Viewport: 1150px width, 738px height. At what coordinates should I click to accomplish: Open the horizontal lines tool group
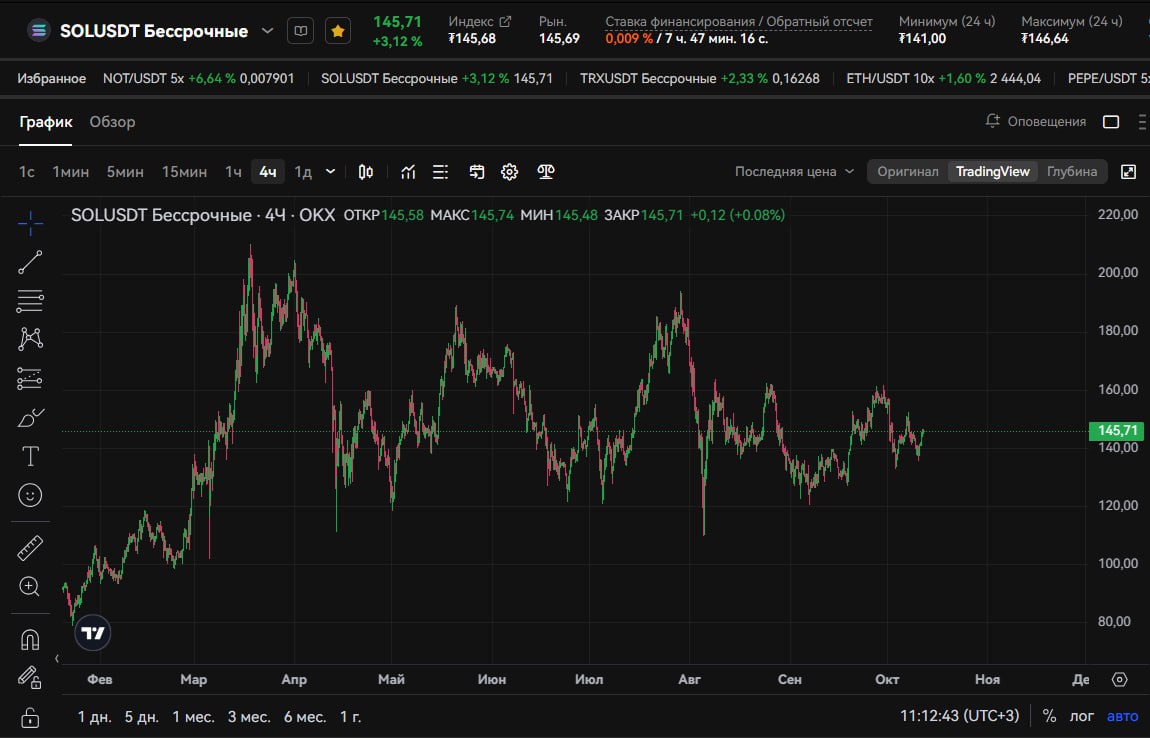[x=30, y=301]
